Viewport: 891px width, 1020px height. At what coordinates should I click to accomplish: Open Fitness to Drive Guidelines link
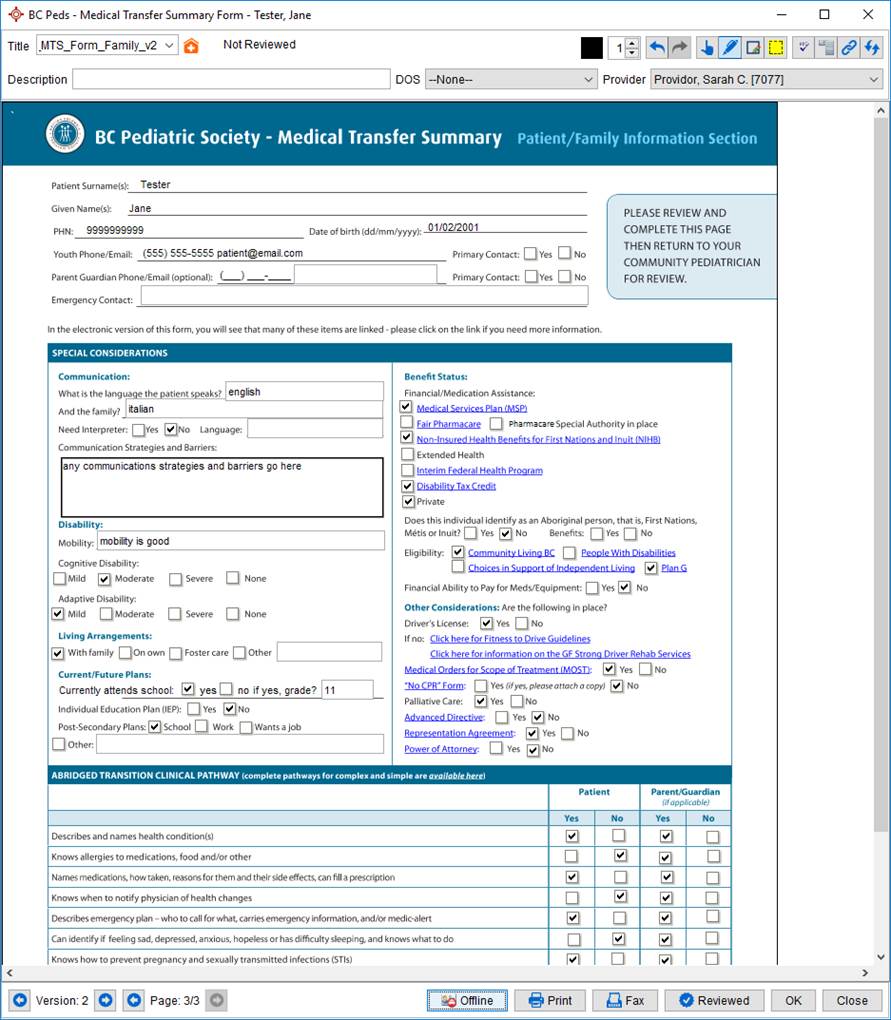[510, 639]
